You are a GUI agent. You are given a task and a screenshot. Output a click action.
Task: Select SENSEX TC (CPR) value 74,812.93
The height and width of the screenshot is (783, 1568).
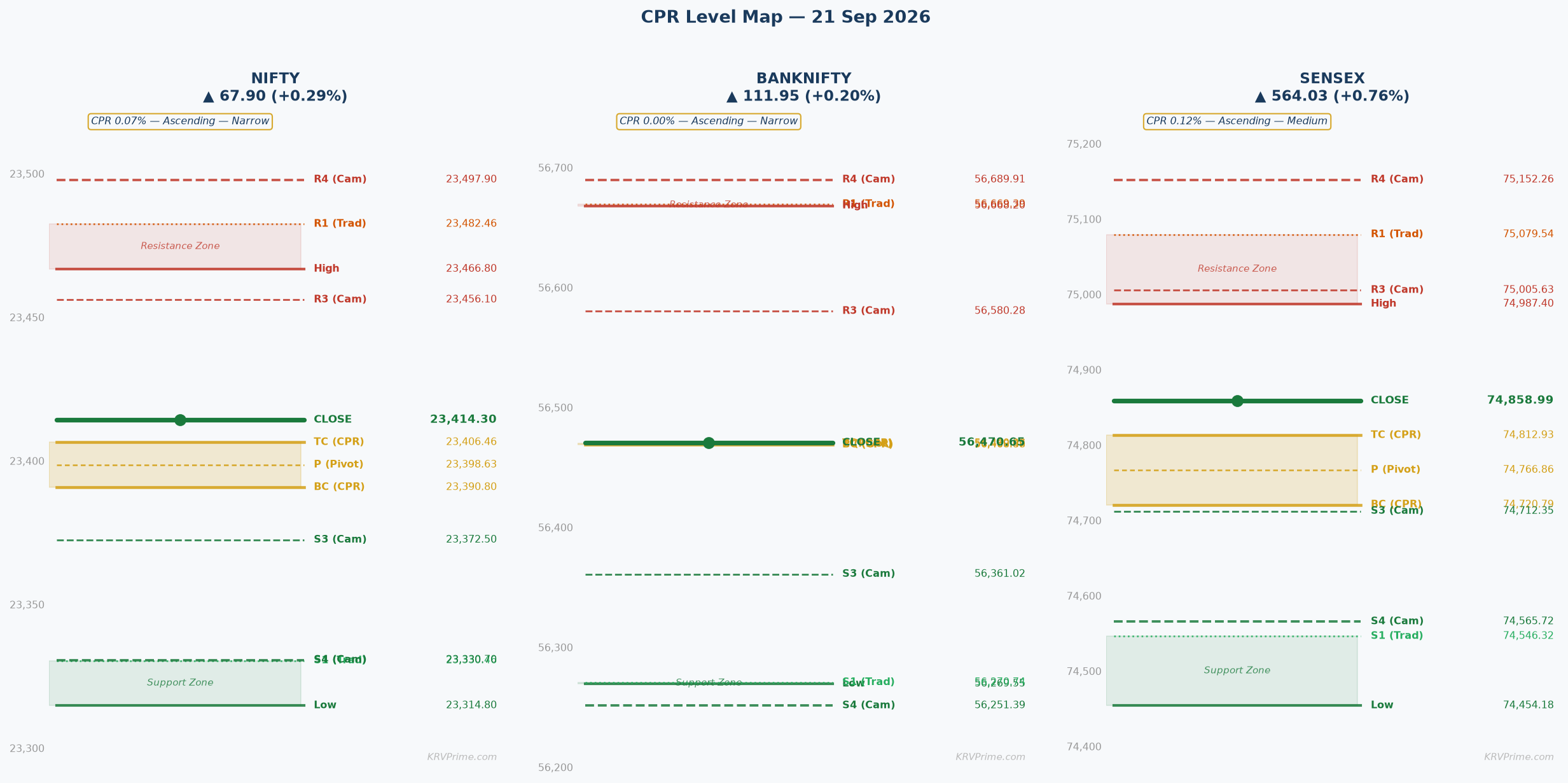[x=1529, y=435]
